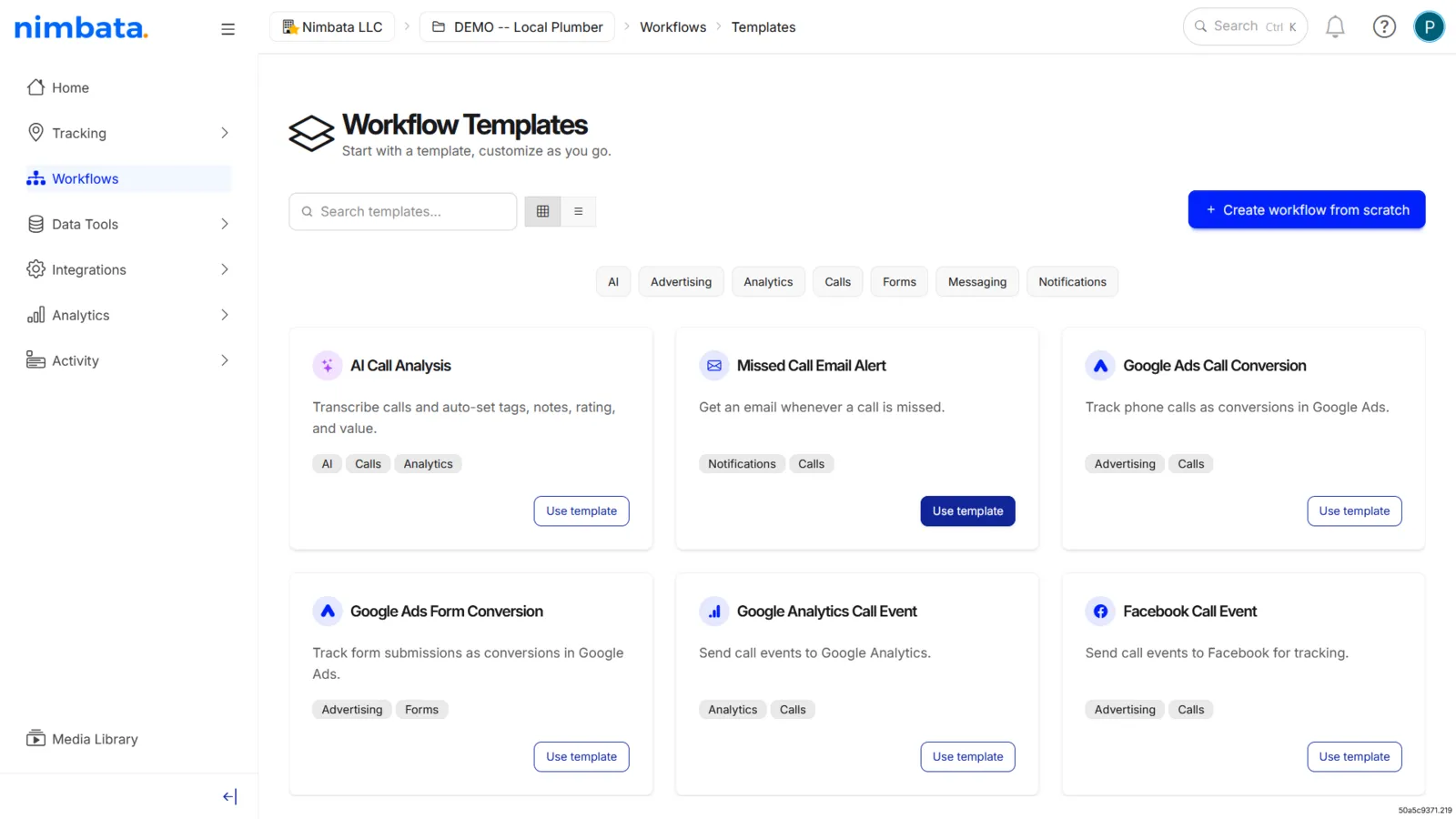Go to Workflows breadcrumb
This screenshot has width=1456, height=819.
coord(672,27)
